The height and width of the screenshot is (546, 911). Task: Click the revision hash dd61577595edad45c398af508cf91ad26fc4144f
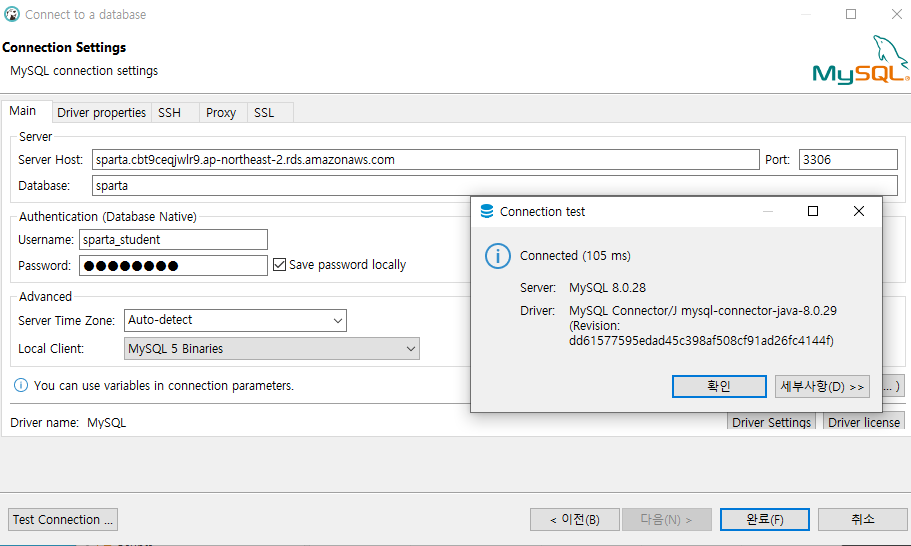(701, 341)
